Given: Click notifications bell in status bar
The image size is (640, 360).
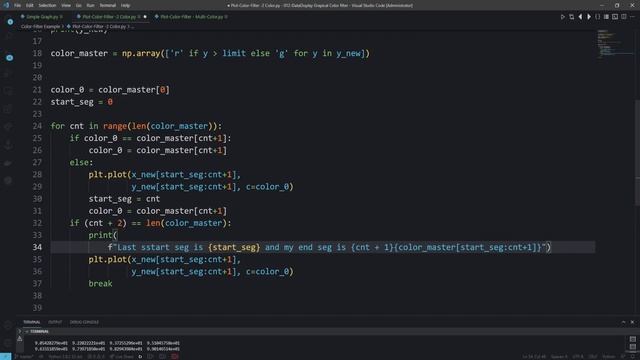Looking at the screenshot, I should point(633,357).
